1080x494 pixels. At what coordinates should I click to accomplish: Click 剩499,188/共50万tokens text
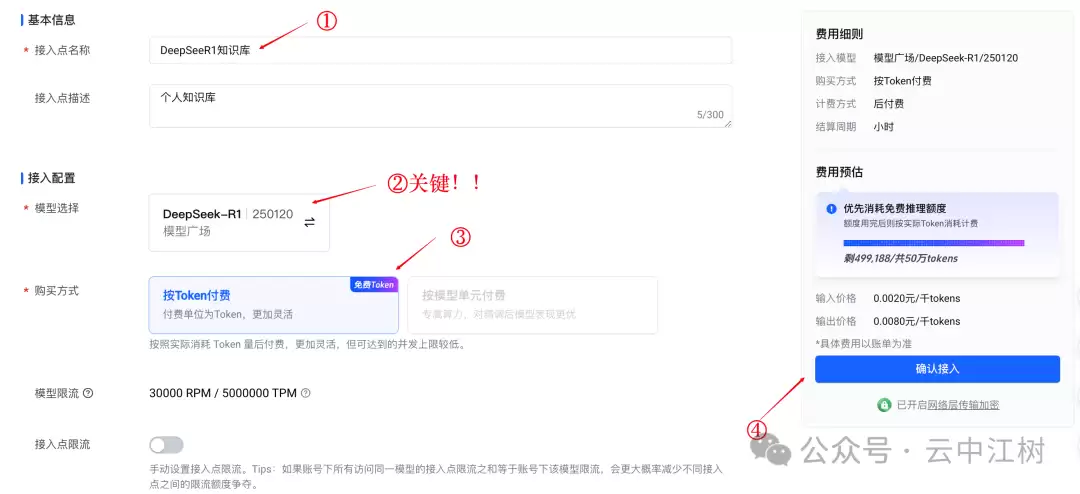(900, 259)
